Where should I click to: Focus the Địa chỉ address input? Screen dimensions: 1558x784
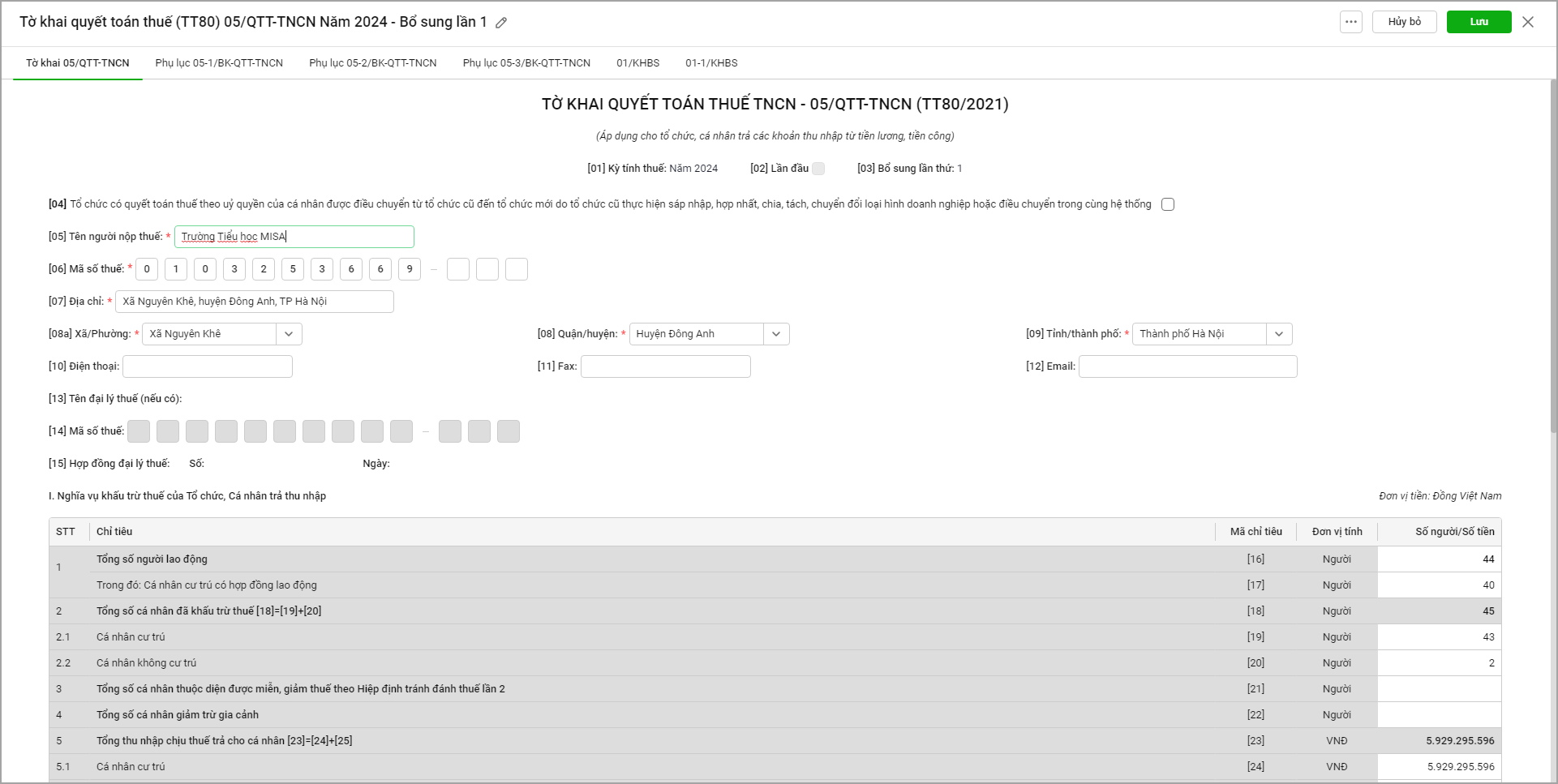254,302
